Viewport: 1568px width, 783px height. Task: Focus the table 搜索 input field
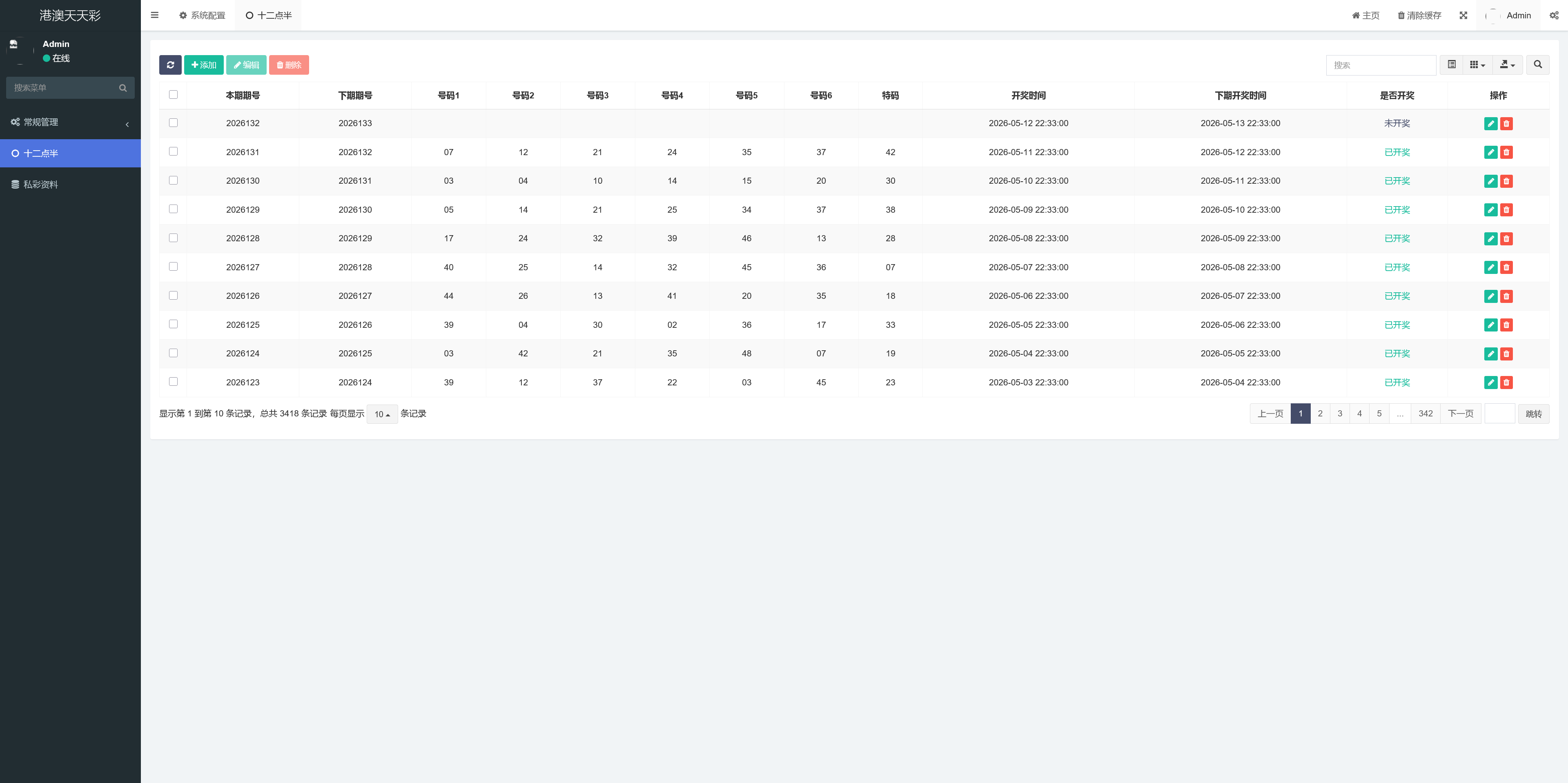(x=1381, y=65)
